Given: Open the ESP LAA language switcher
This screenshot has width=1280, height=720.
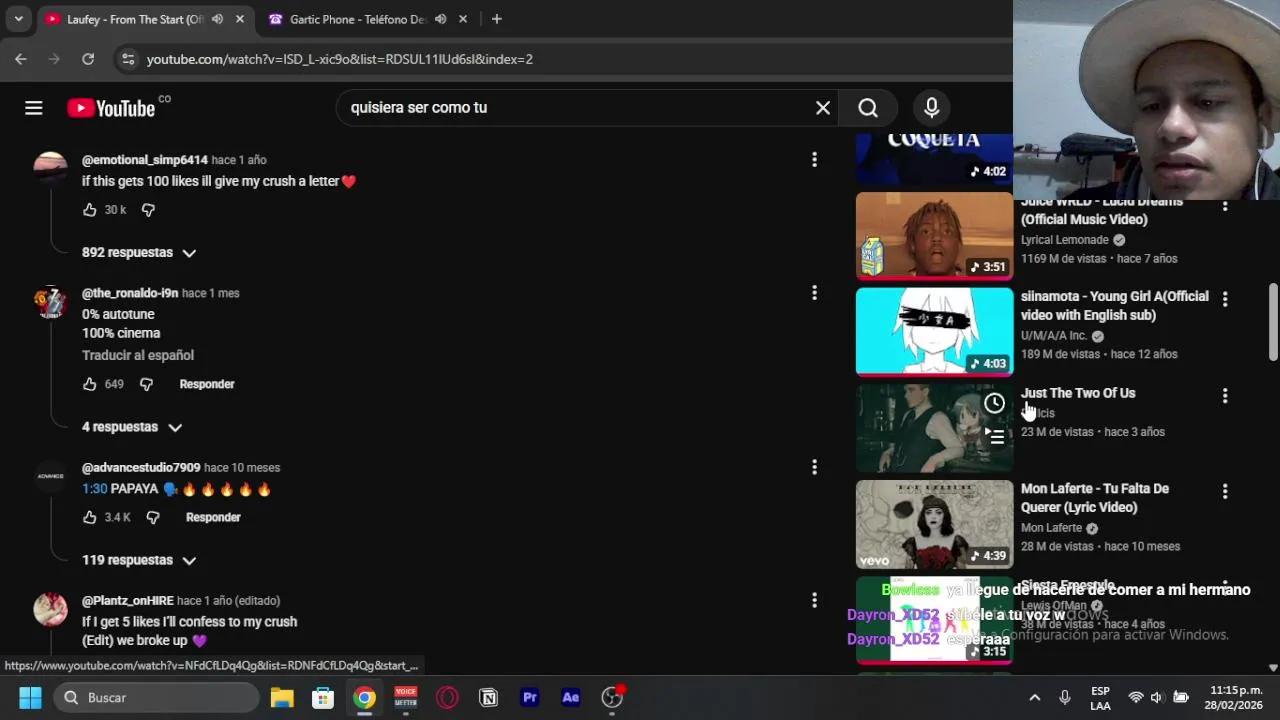Looking at the screenshot, I should tap(1100, 697).
